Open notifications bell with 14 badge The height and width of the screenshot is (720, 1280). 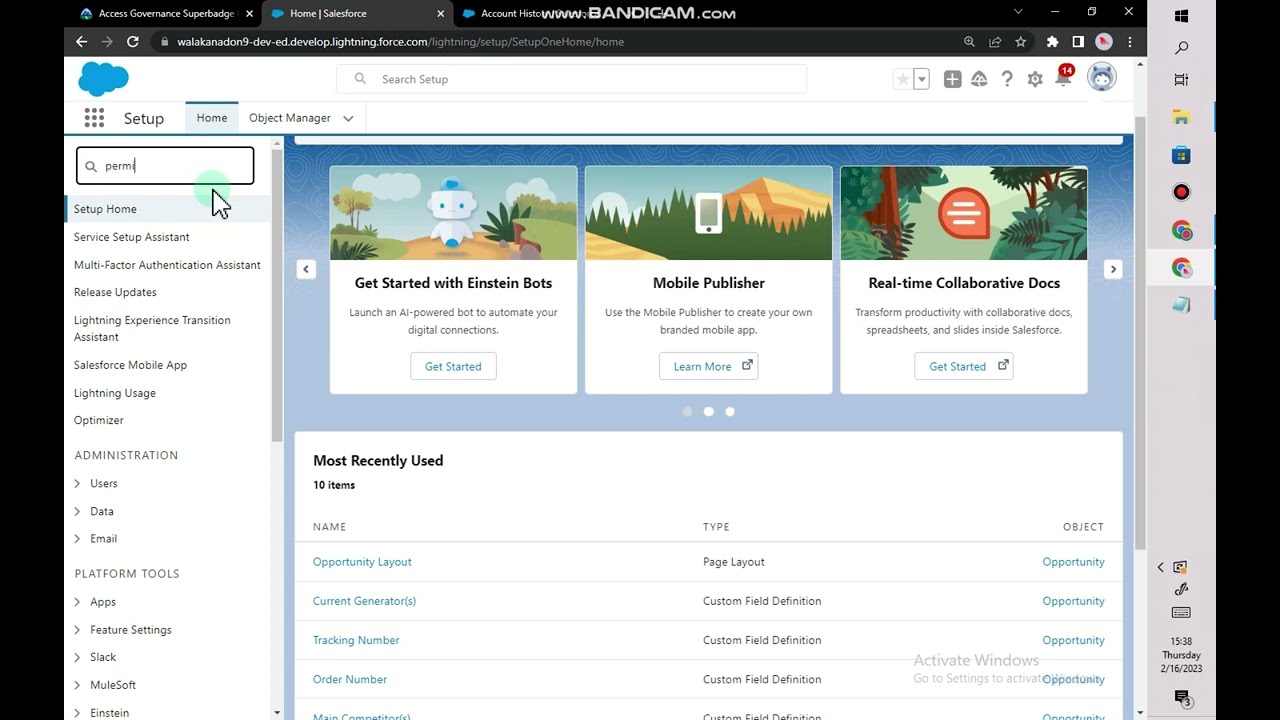coord(1064,77)
